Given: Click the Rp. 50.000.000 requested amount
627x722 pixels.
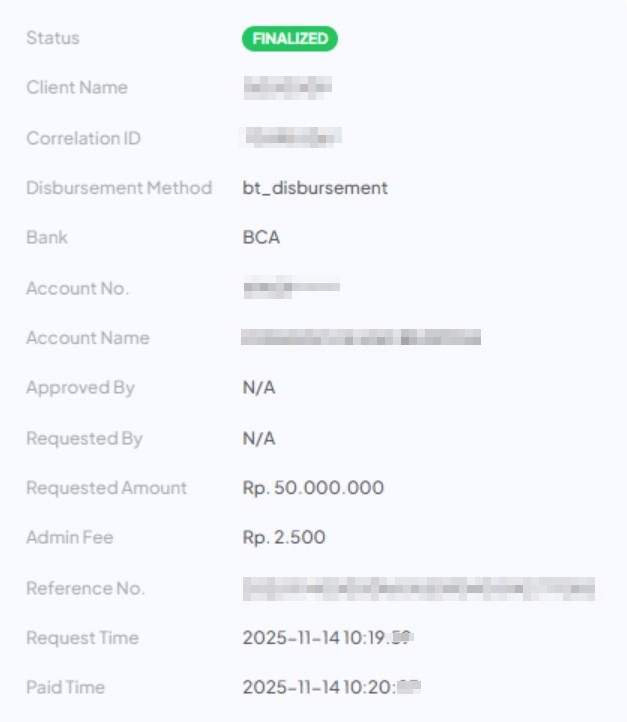Looking at the screenshot, I should (x=313, y=488).
